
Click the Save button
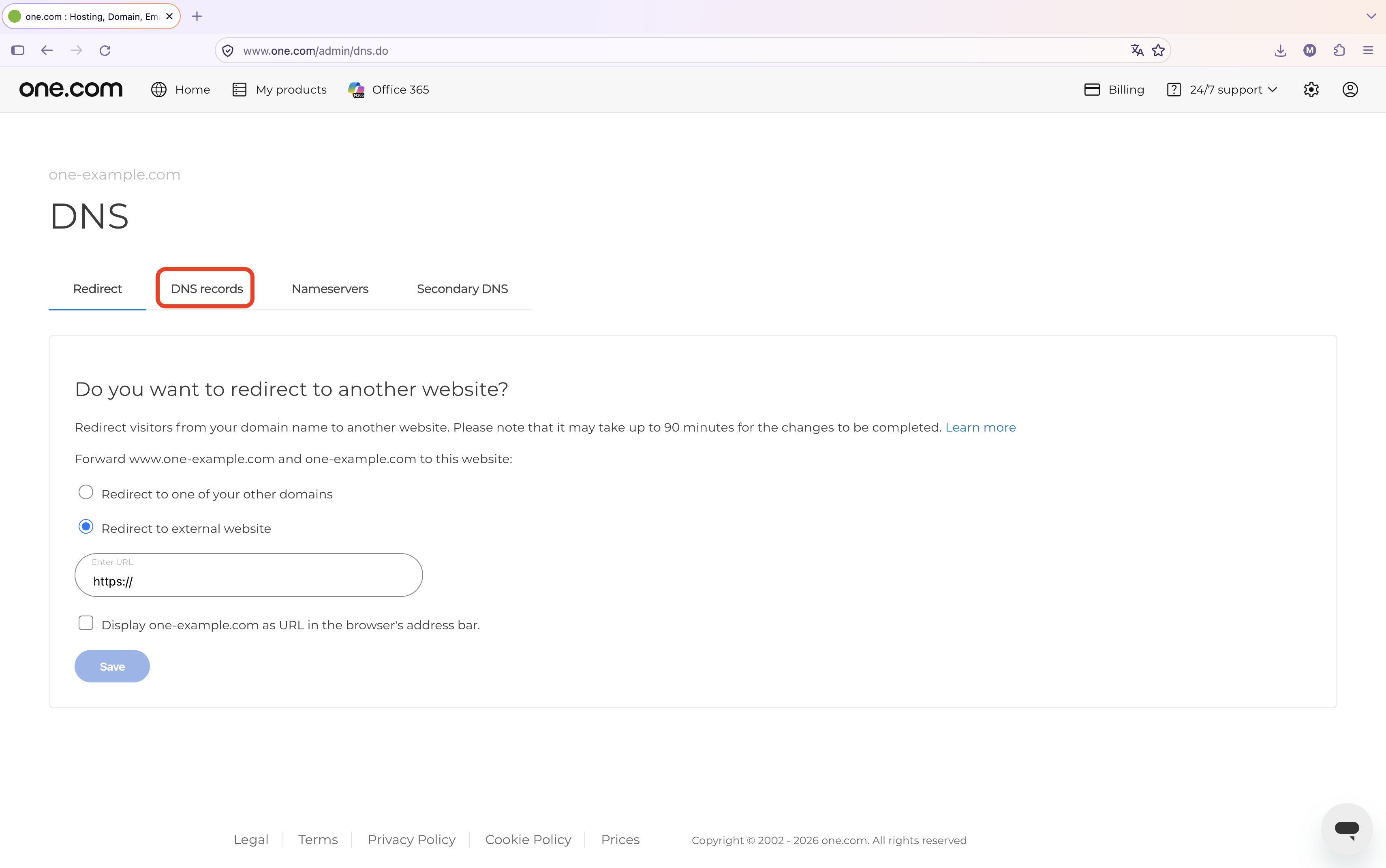coord(112,667)
